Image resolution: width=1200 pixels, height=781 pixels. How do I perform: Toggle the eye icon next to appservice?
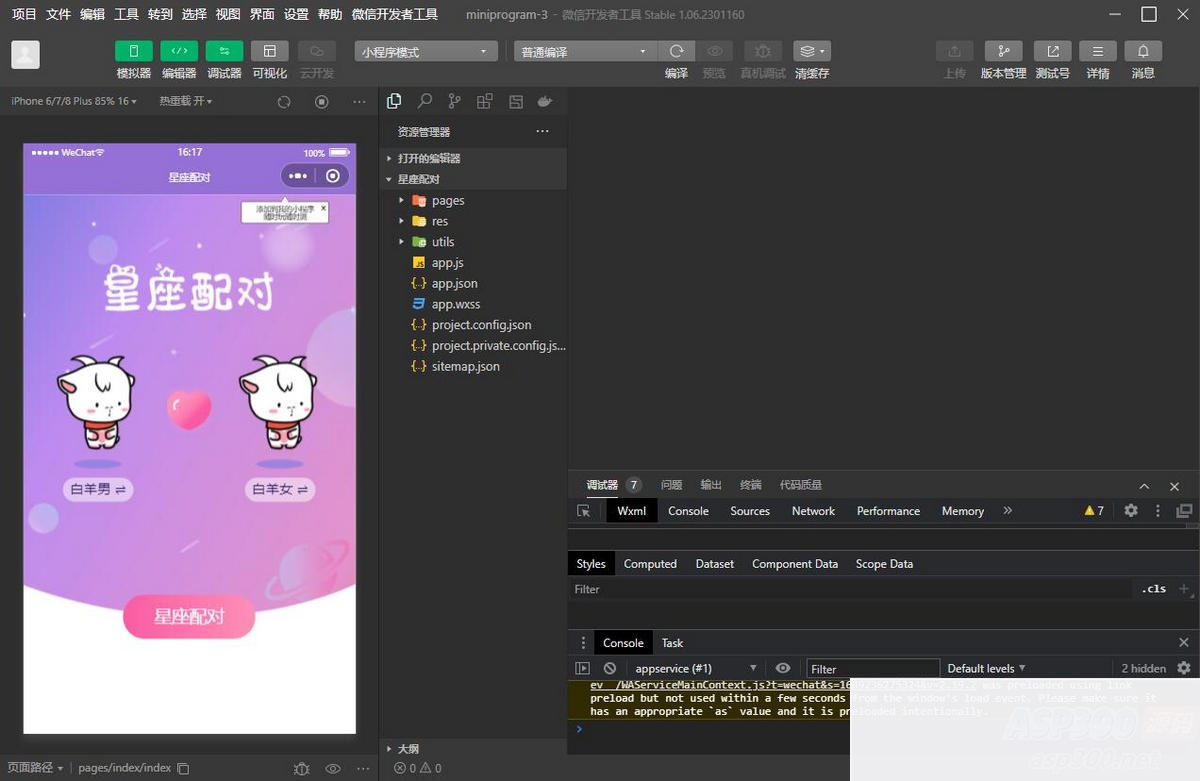tap(783, 668)
